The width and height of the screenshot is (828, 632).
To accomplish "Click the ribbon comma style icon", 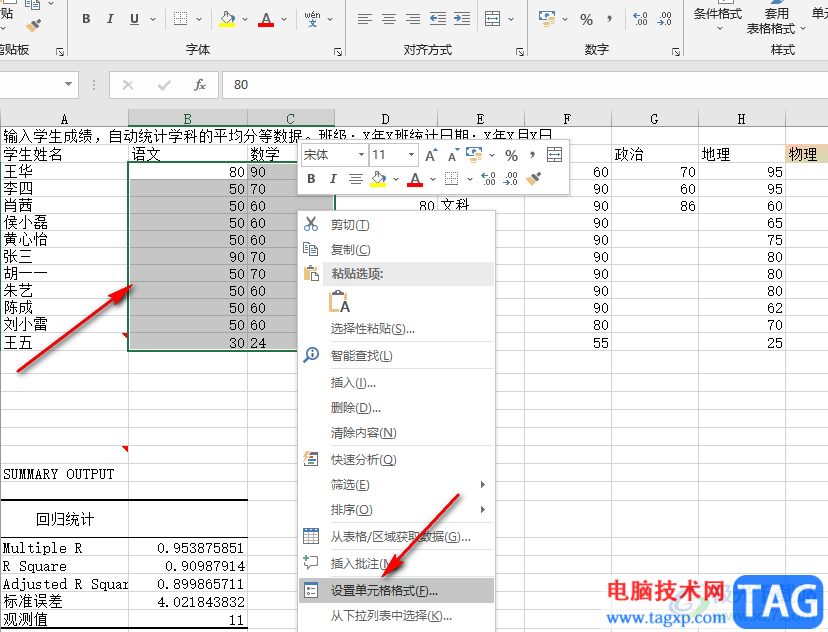I will coord(609,19).
